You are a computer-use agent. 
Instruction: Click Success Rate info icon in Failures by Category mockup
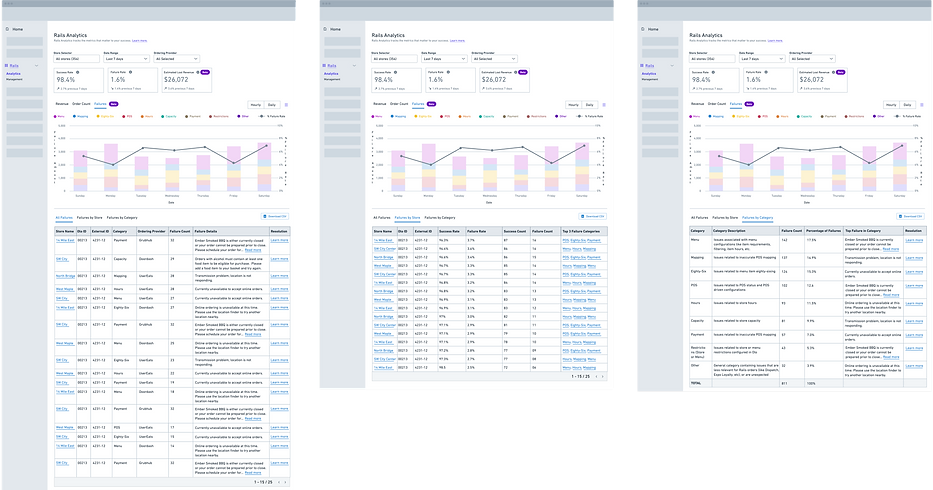(713, 72)
